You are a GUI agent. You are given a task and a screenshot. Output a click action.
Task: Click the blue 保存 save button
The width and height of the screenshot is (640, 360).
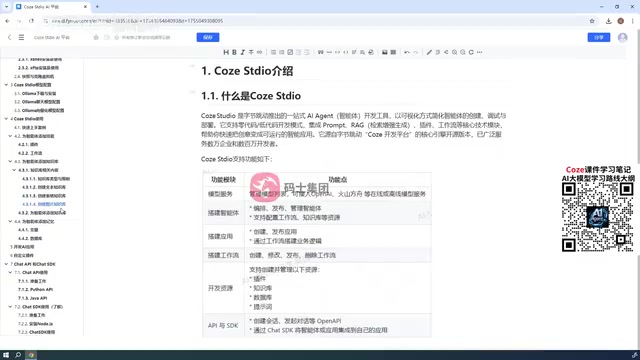[208, 37]
